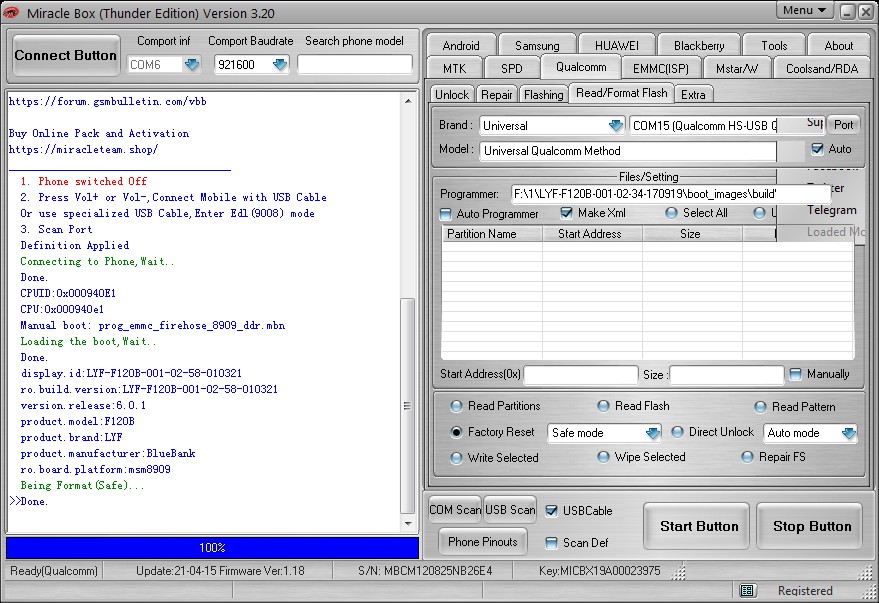879x603 pixels.
Task: Choose the Direct Unlock radio option
Action: click(678, 433)
